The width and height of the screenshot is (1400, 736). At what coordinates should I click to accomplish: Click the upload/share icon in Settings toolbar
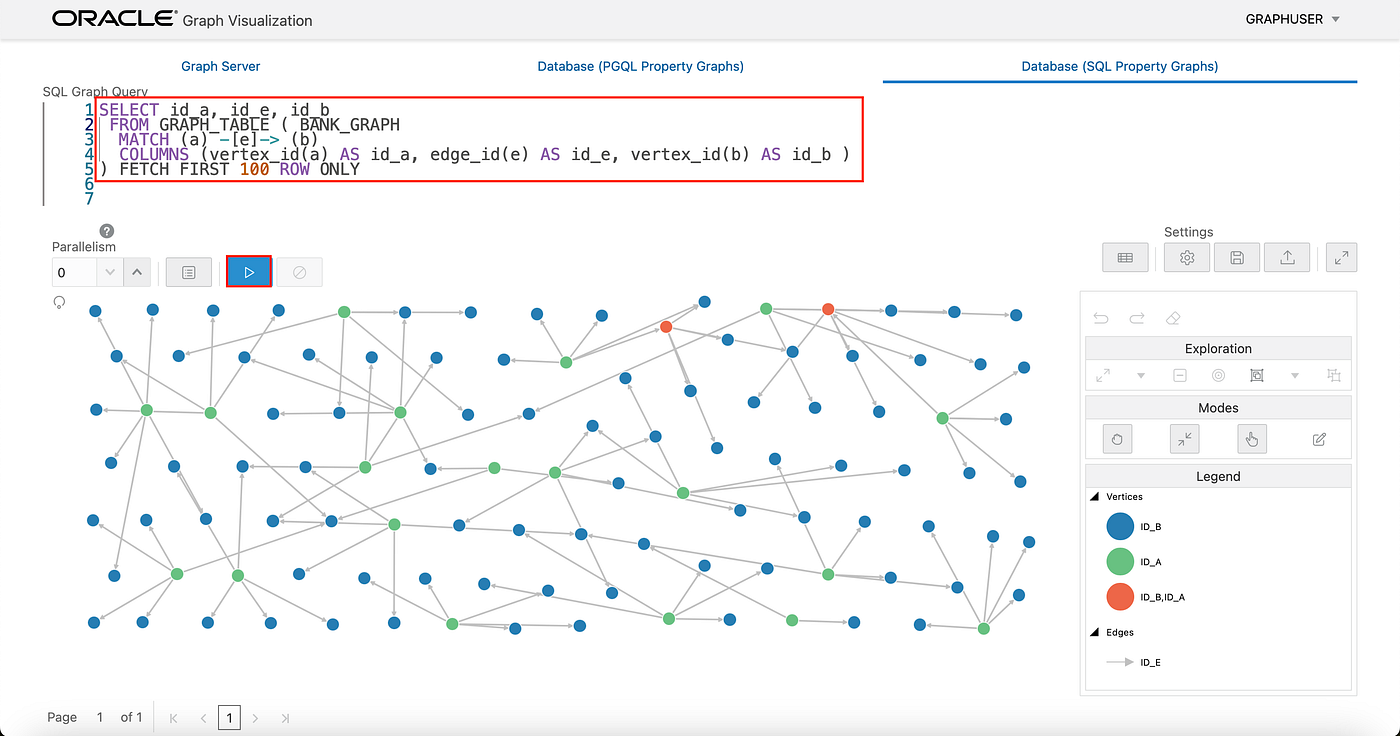click(1286, 257)
